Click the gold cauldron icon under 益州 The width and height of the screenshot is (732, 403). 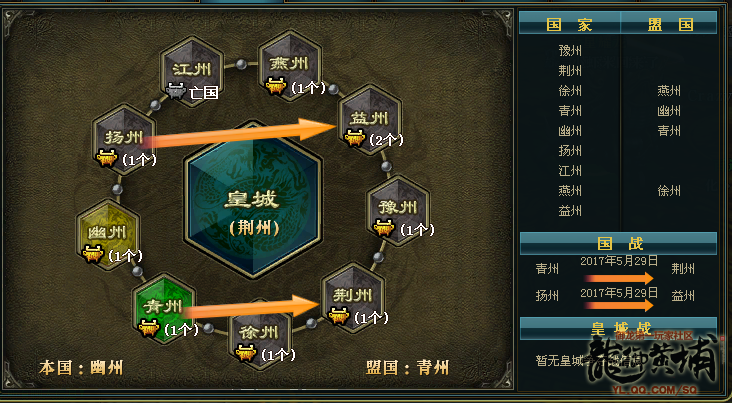click(354, 138)
